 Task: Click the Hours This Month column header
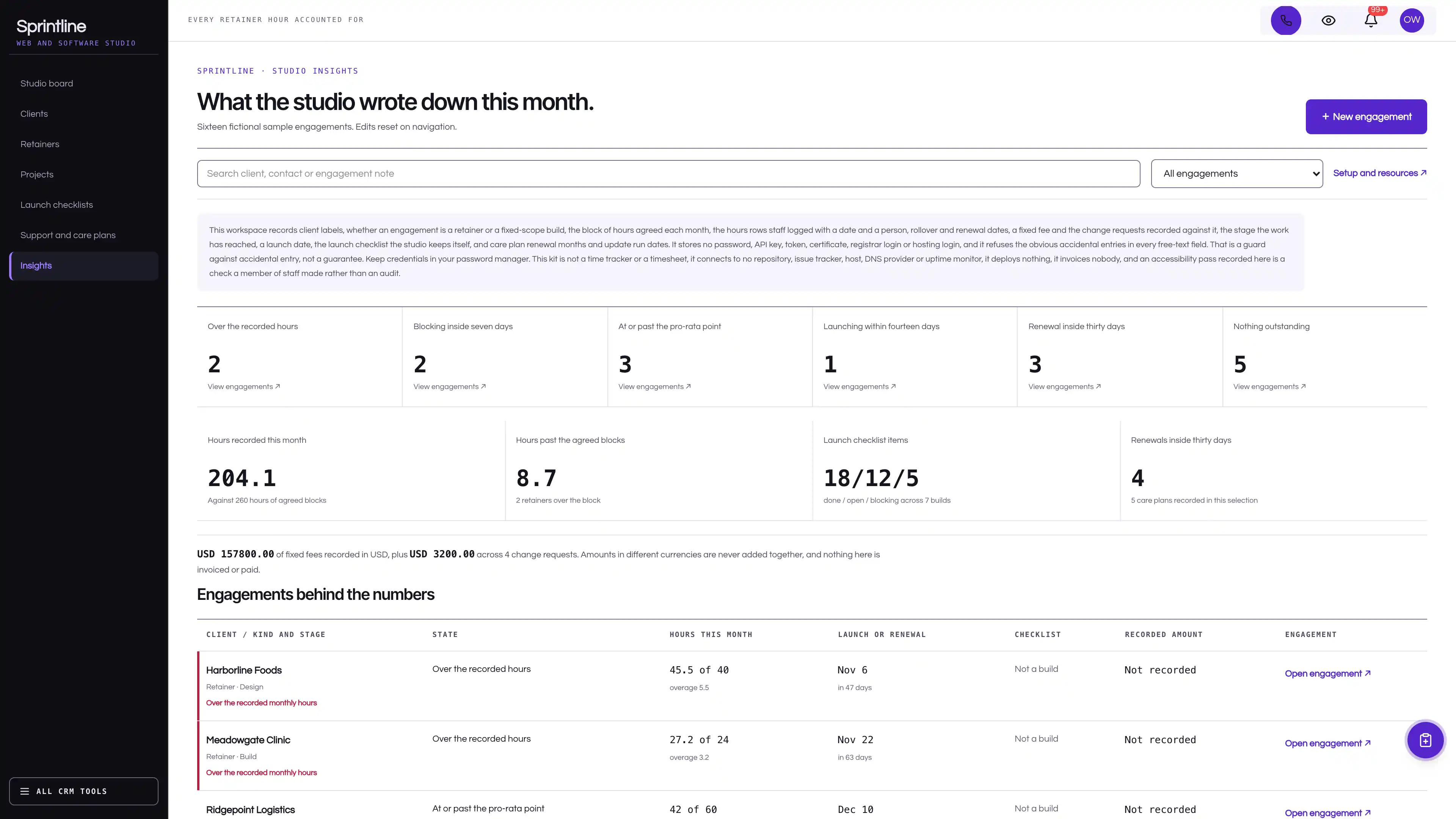(711, 635)
